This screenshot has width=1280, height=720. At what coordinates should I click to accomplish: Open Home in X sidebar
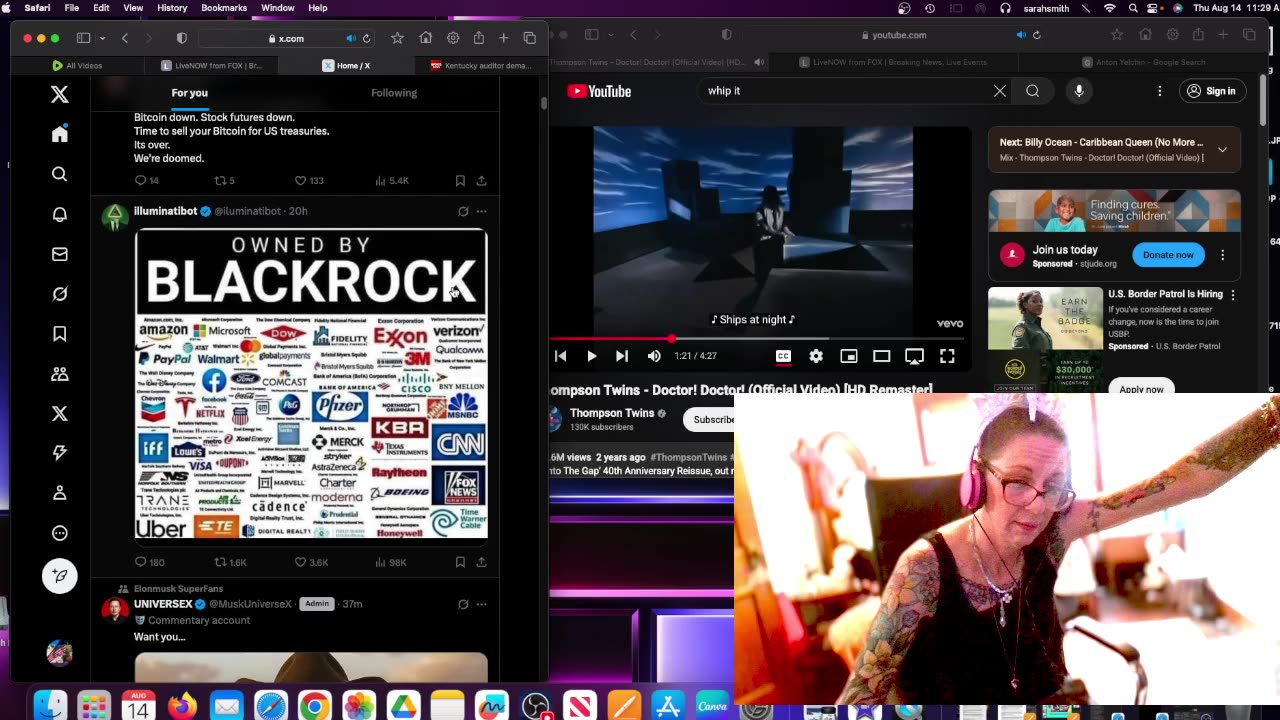pyautogui.click(x=60, y=134)
